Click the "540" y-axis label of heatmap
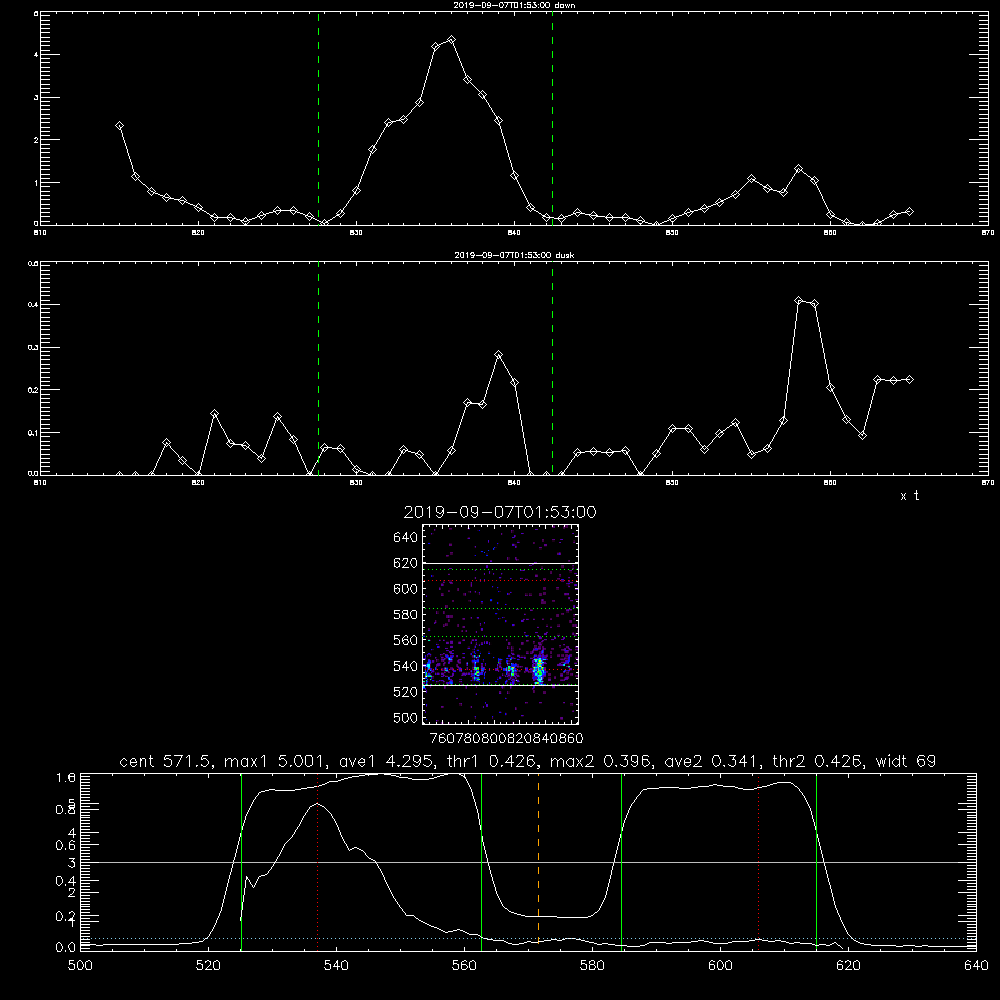The width and height of the screenshot is (1000, 1000). pos(406,666)
